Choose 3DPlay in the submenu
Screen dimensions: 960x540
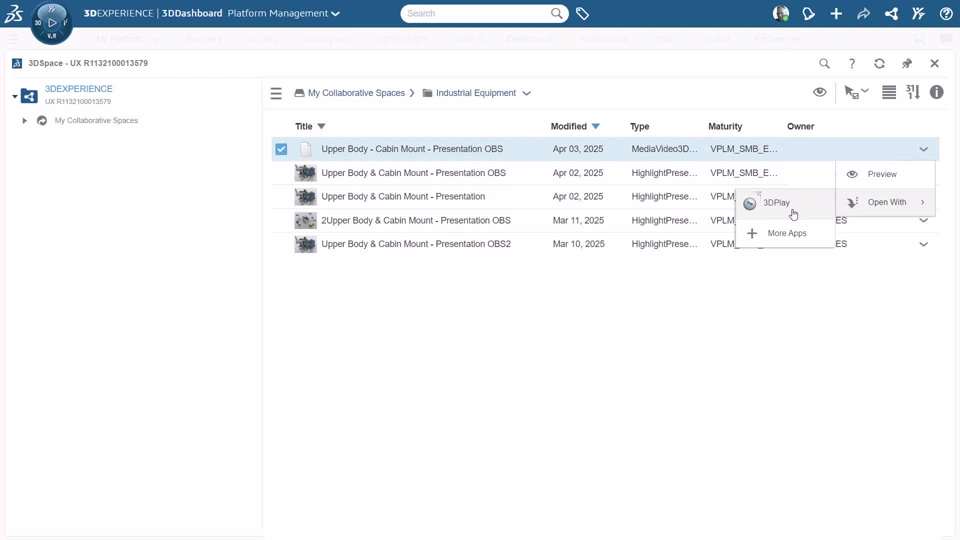[785, 203]
